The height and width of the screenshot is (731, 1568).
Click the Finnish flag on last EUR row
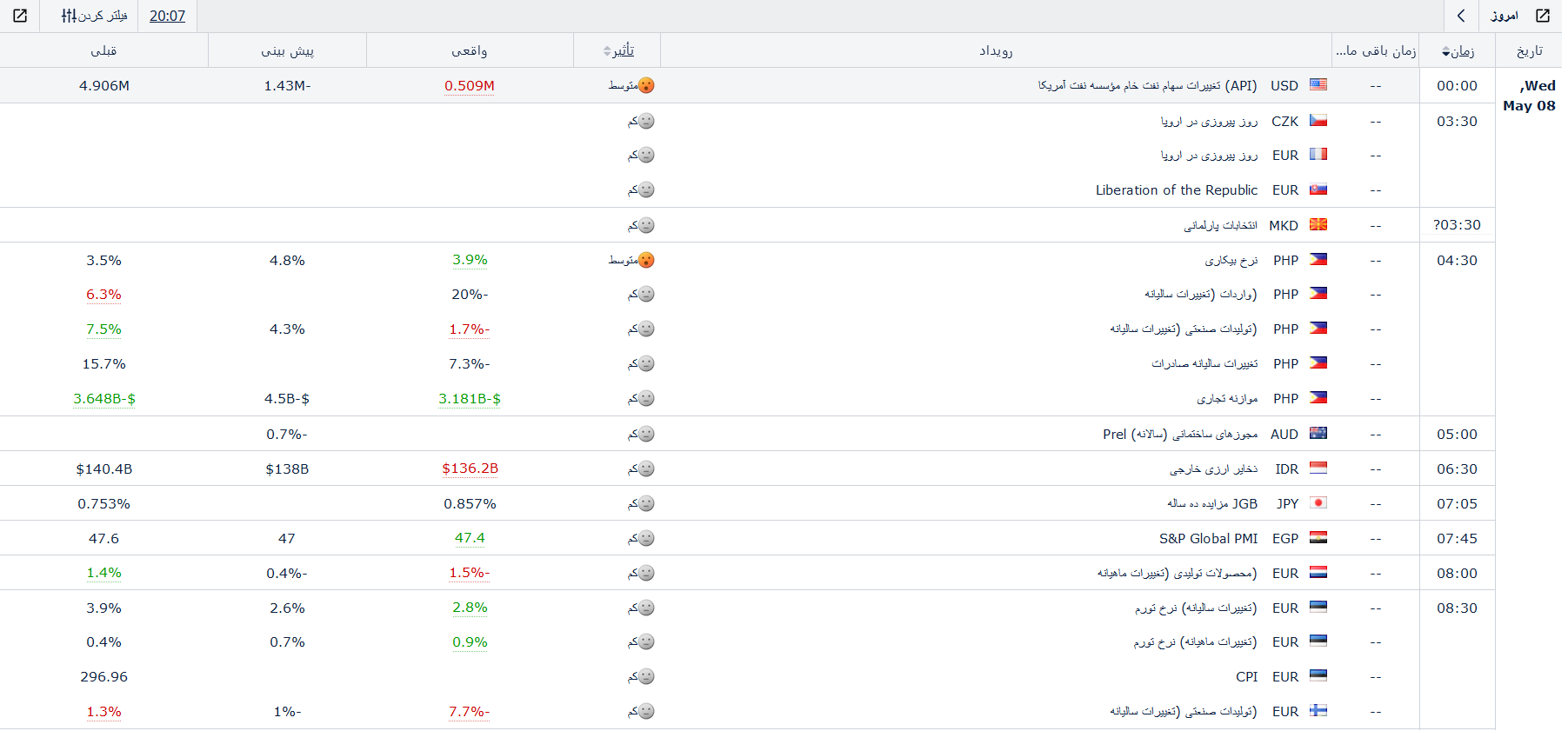point(1318,710)
